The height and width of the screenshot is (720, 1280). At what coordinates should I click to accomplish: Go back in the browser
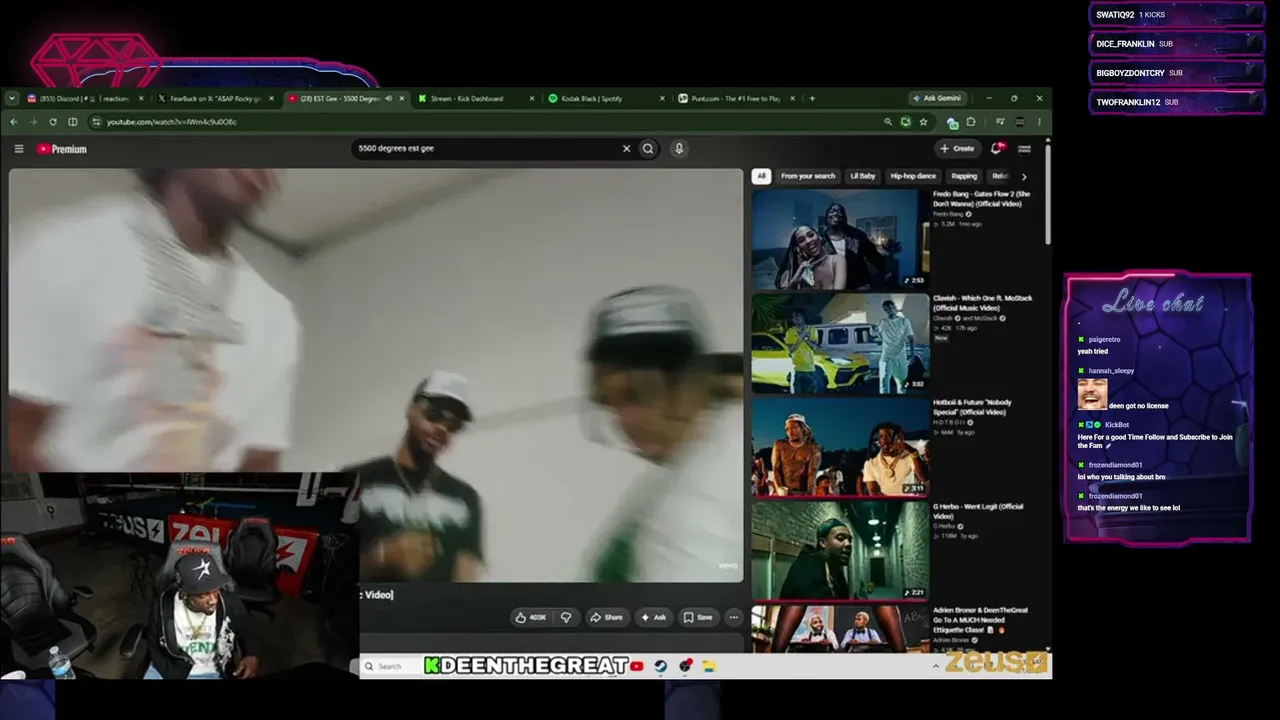pos(14,122)
